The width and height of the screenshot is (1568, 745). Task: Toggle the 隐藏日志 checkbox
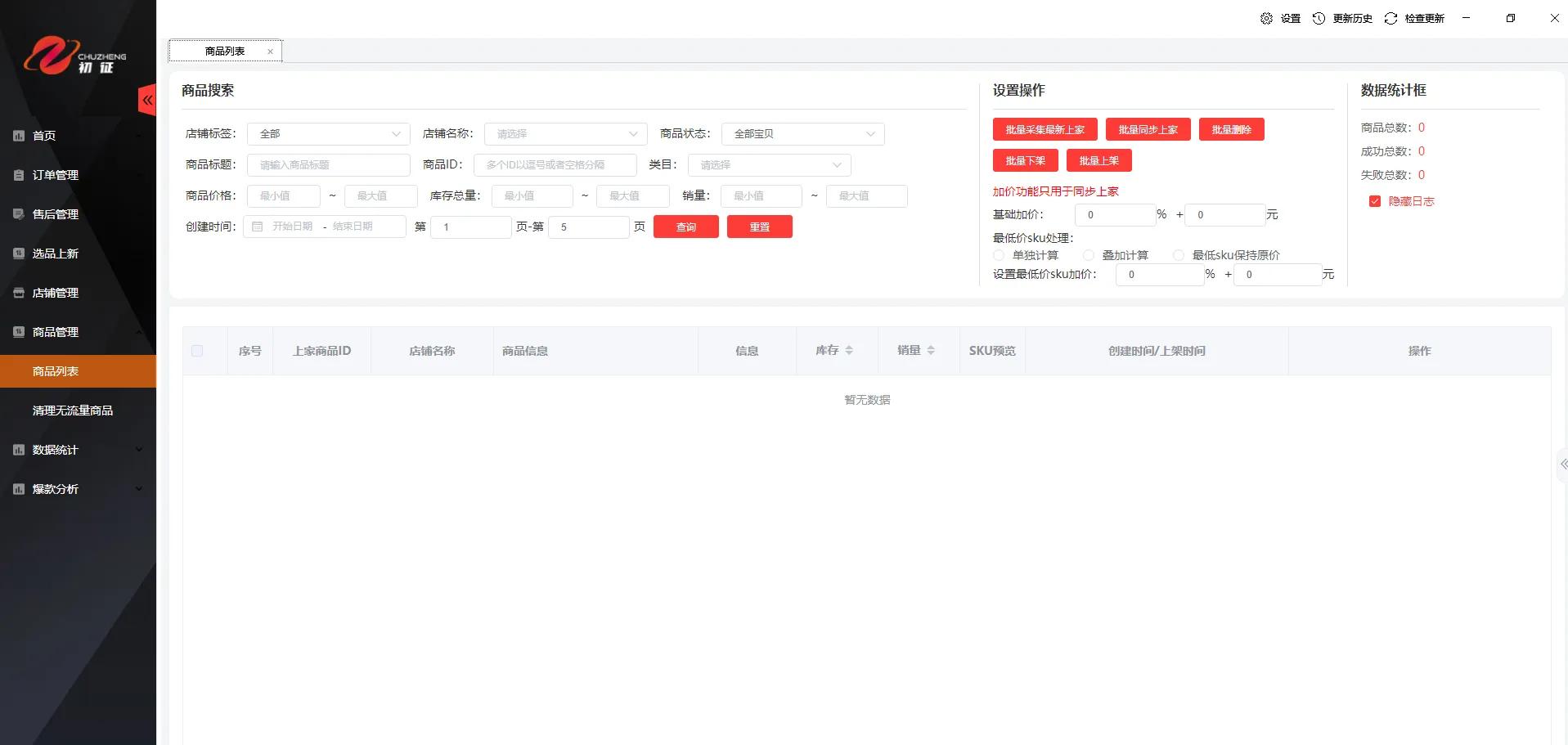(x=1375, y=201)
